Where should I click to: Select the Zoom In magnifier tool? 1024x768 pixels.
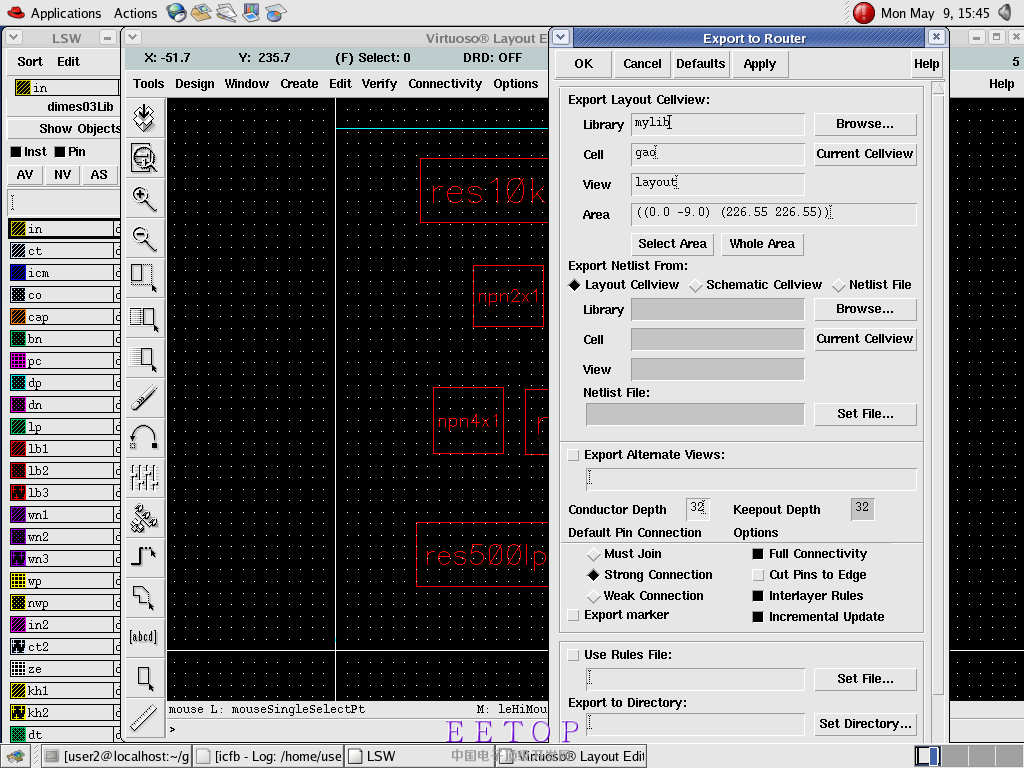(x=144, y=199)
